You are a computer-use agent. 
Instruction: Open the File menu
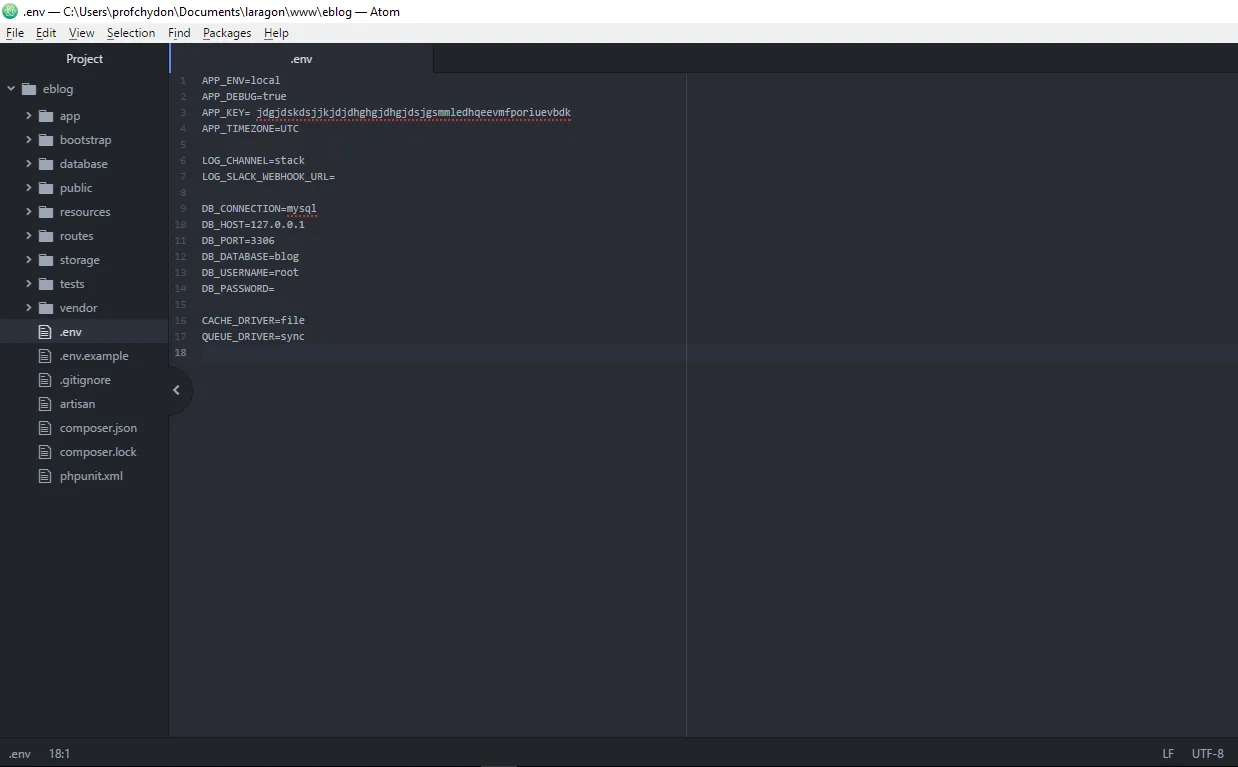click(15, 33)
